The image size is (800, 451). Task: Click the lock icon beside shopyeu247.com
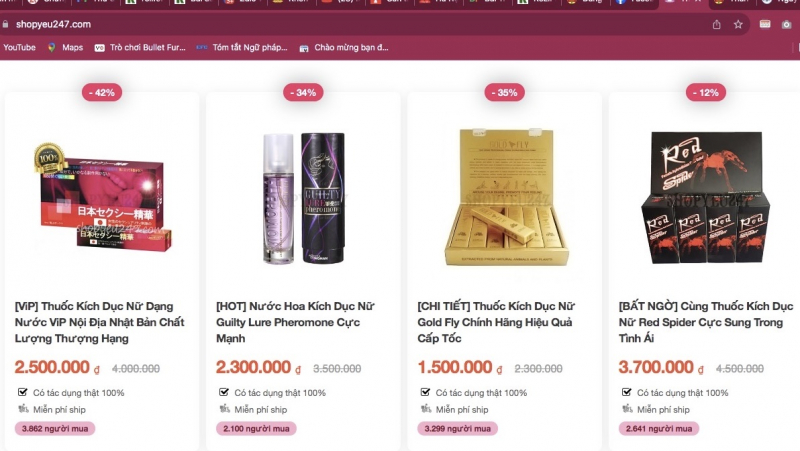(x=6, y=24)
